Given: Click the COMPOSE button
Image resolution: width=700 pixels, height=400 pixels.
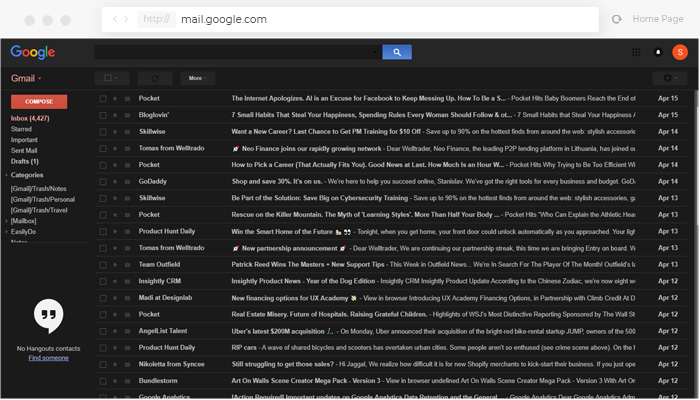Looking at the screenshot, I should tap(39, 102).
